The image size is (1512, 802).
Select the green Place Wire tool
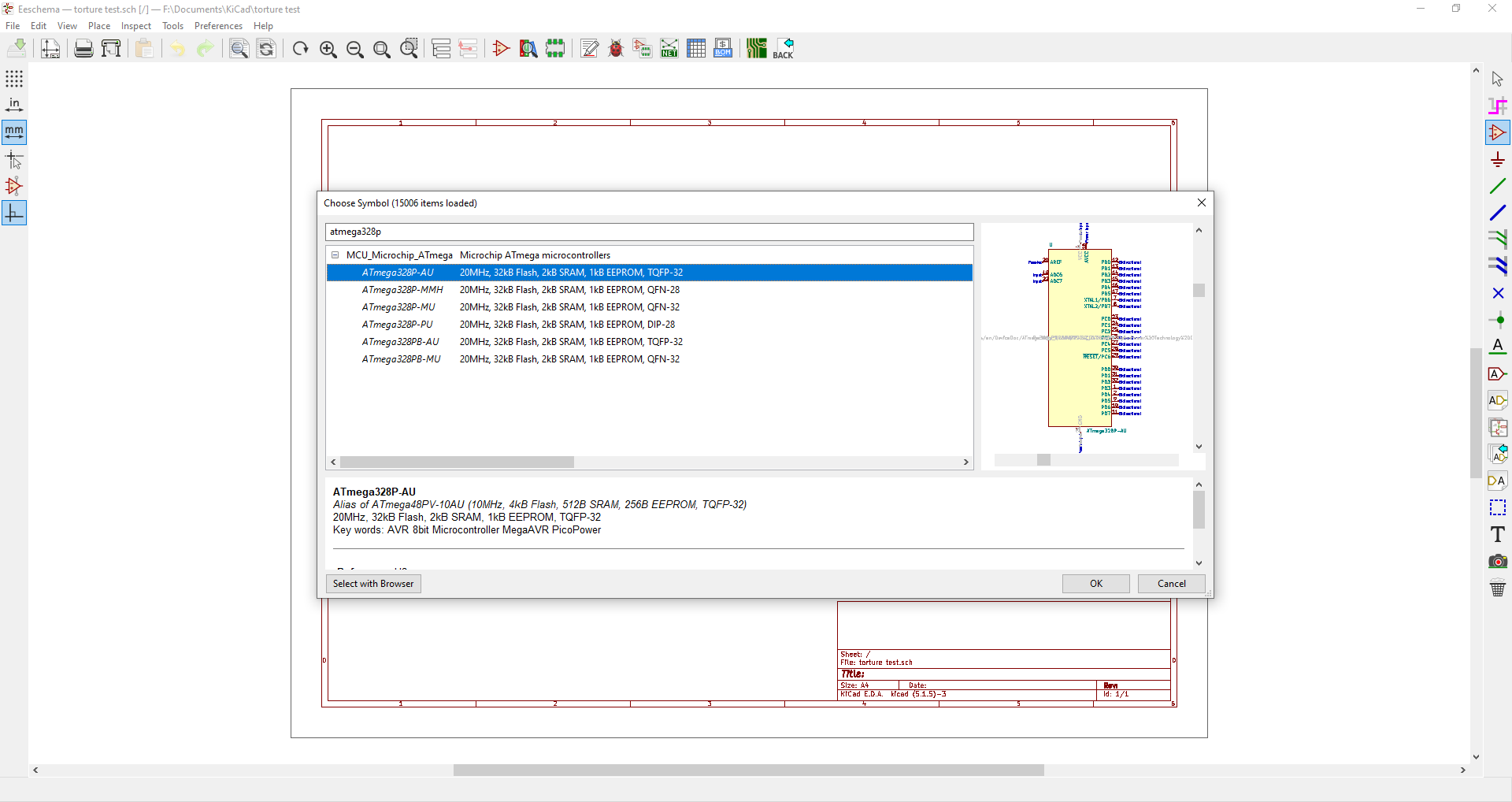pos(1498,187)
